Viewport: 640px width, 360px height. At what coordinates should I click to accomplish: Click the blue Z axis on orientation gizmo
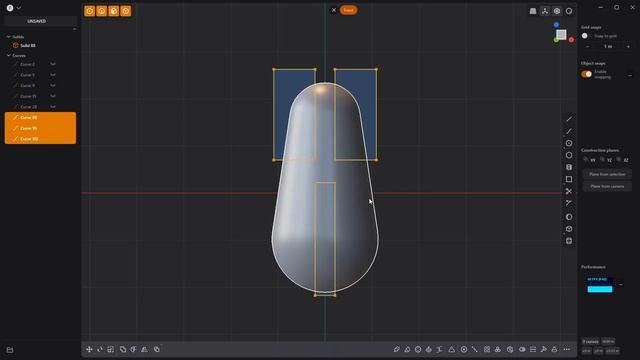tap(556, 25)
